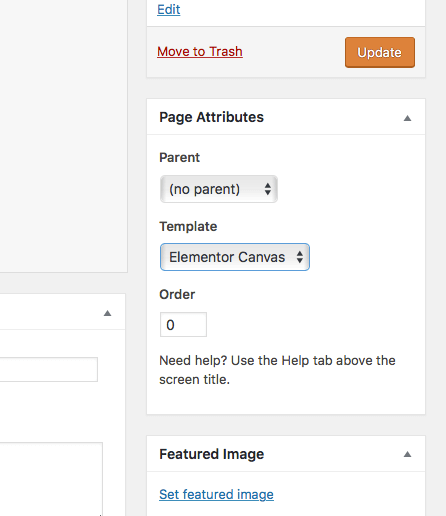446x516 pixels.
Task: Open the Template dropdown showing Elementor Canvas
Action: pos(235,257)
